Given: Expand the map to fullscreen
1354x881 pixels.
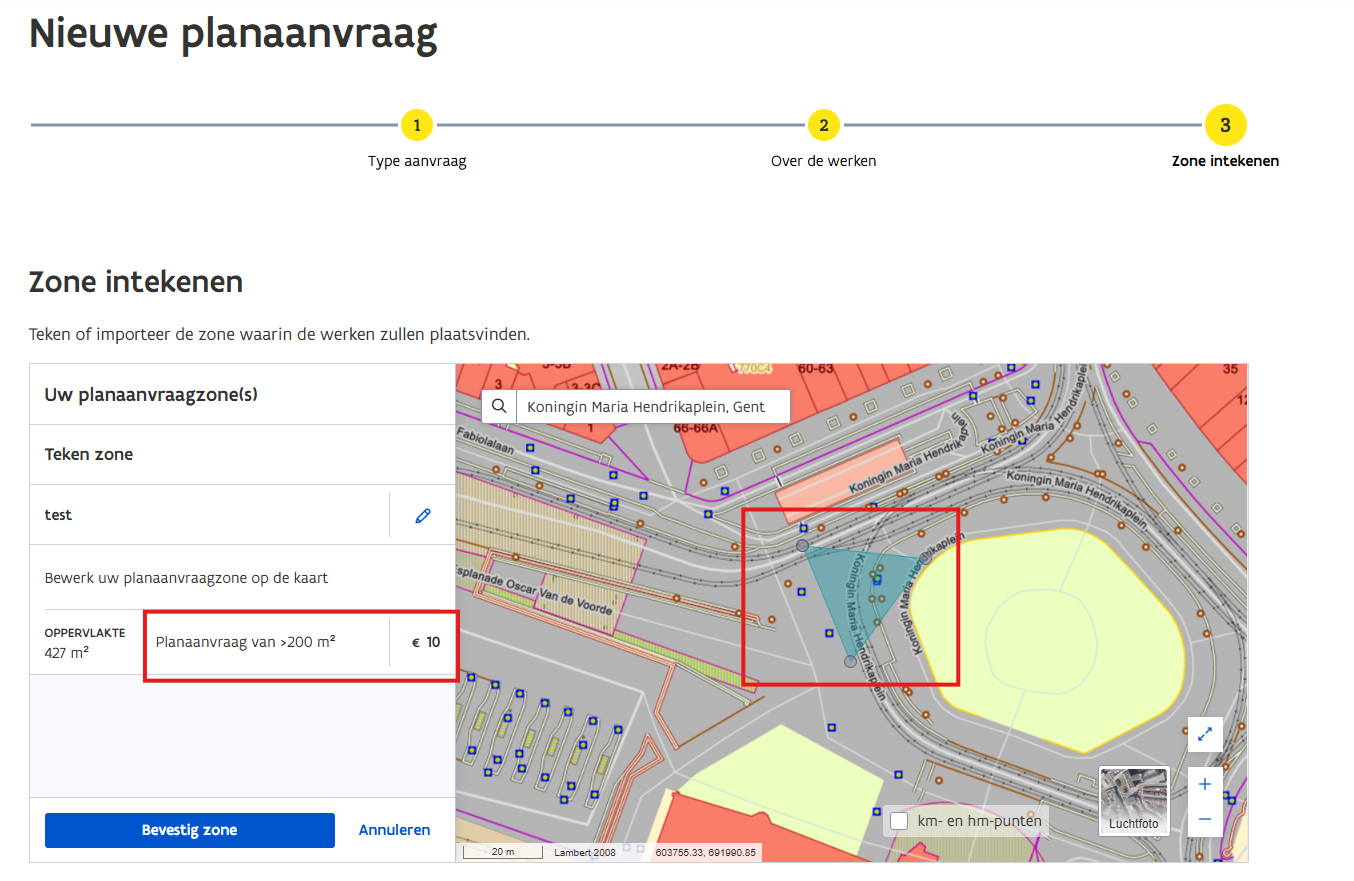Looking at the screenshot, I should tap(1205, 734).
